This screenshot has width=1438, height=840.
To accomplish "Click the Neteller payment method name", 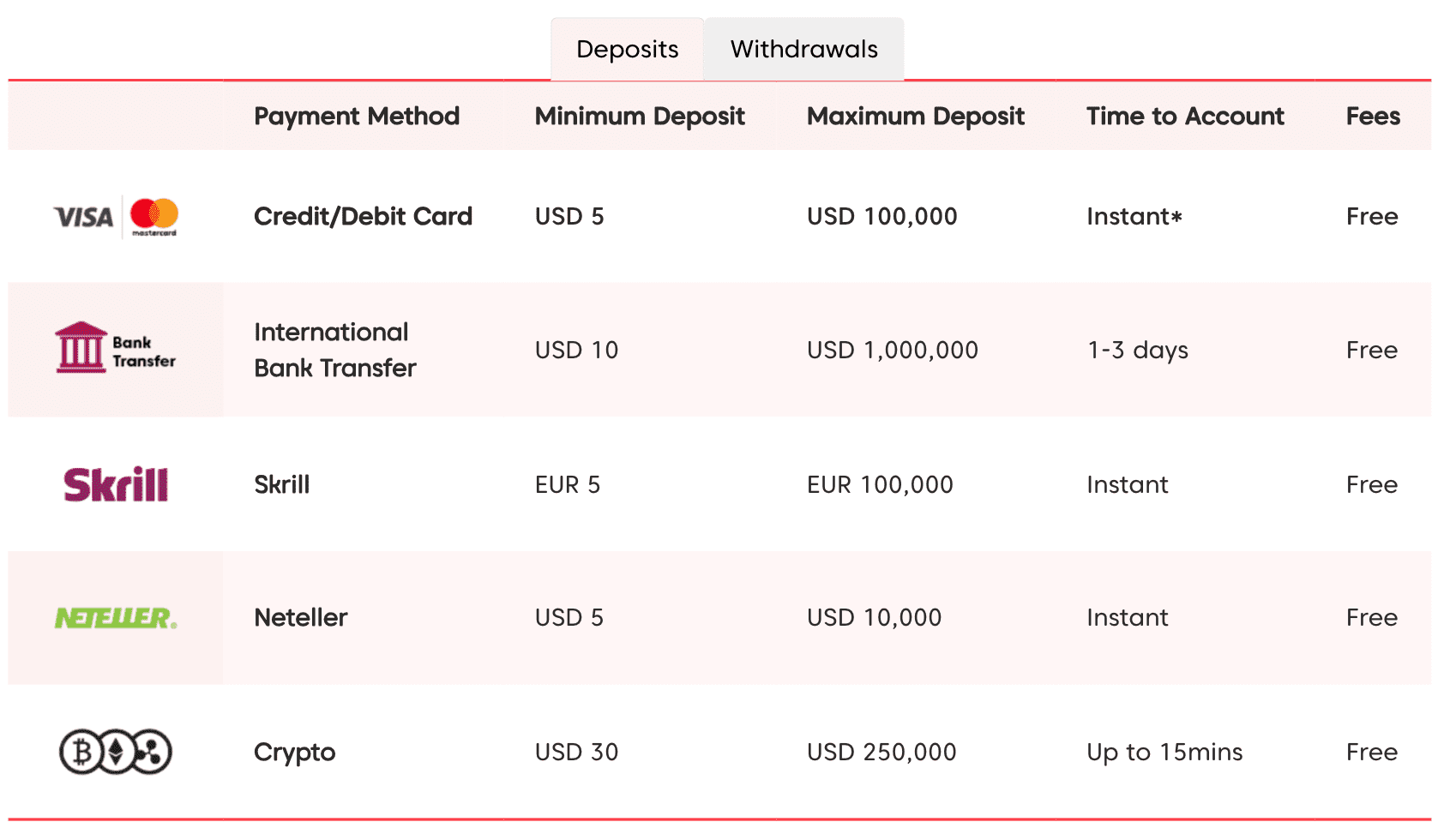I will click(x=301, y=617).
